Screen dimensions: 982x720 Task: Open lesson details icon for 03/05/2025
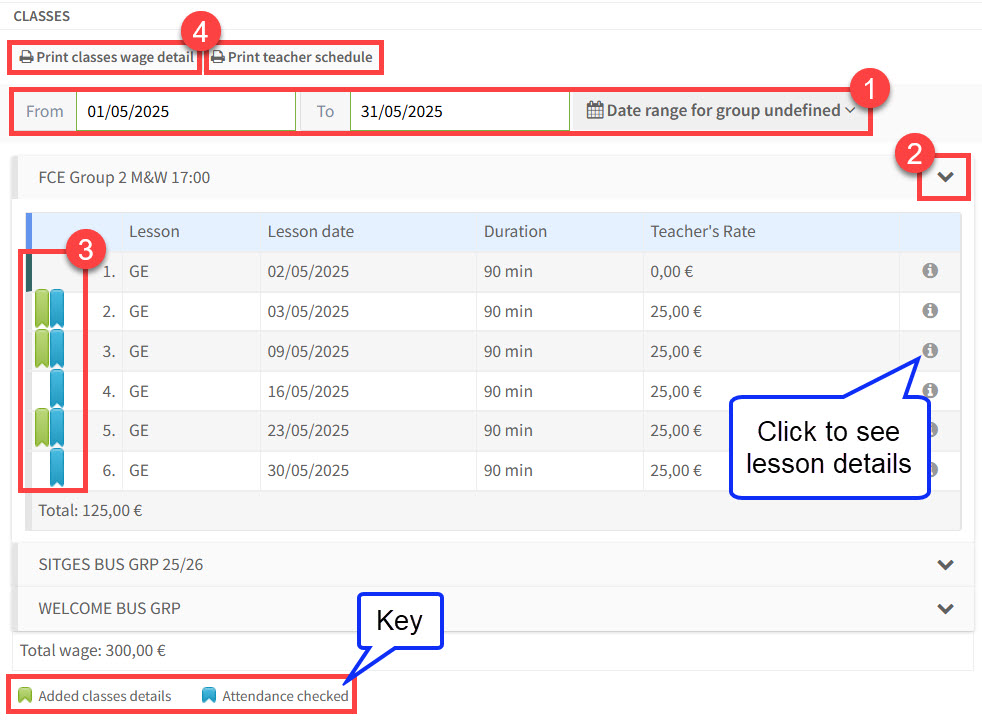(929, 311)
